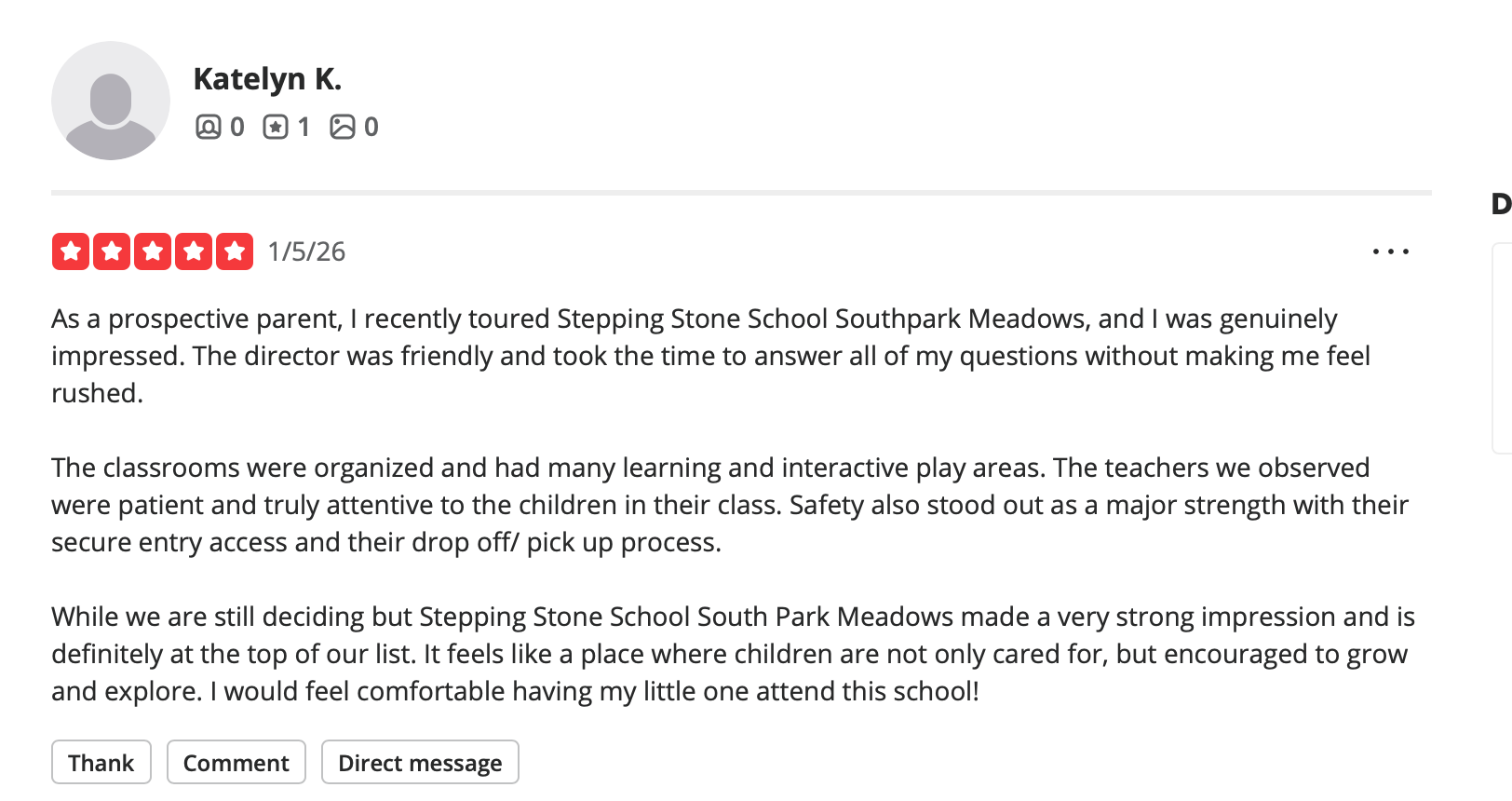Open Direct message to reviewer
The width and height of the screenshot is (1512, 801).
pyautogui.click(x=420, y=763)
